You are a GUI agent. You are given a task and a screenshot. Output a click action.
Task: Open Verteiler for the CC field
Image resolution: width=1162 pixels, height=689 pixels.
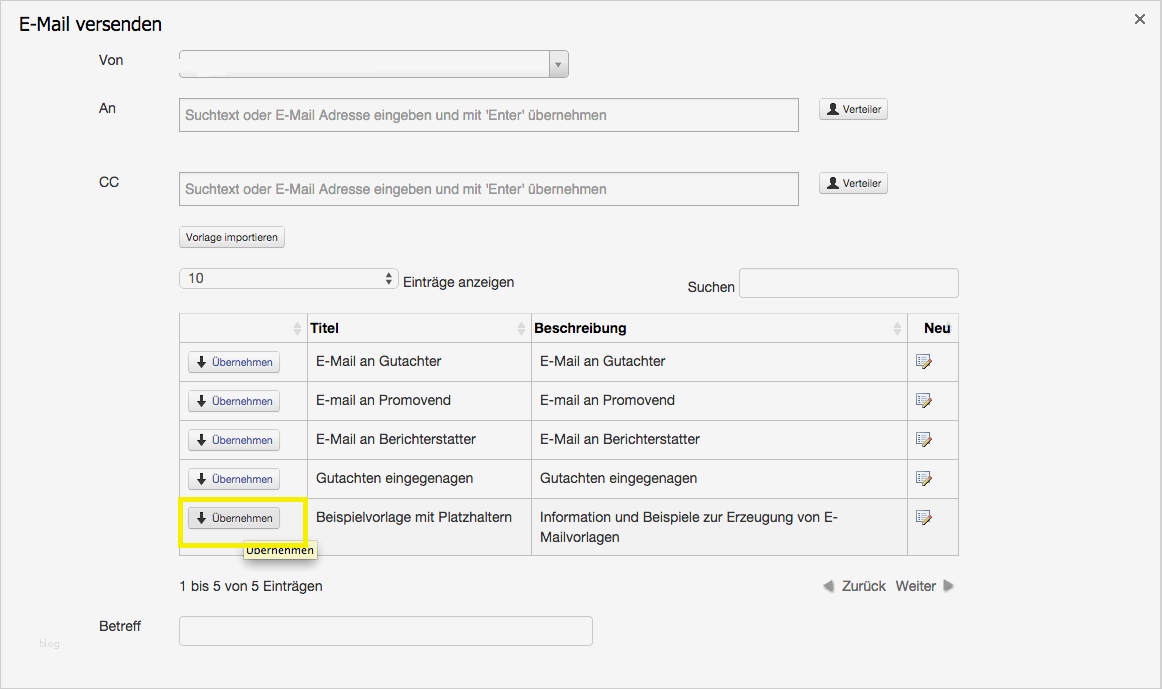pos(853,183)
